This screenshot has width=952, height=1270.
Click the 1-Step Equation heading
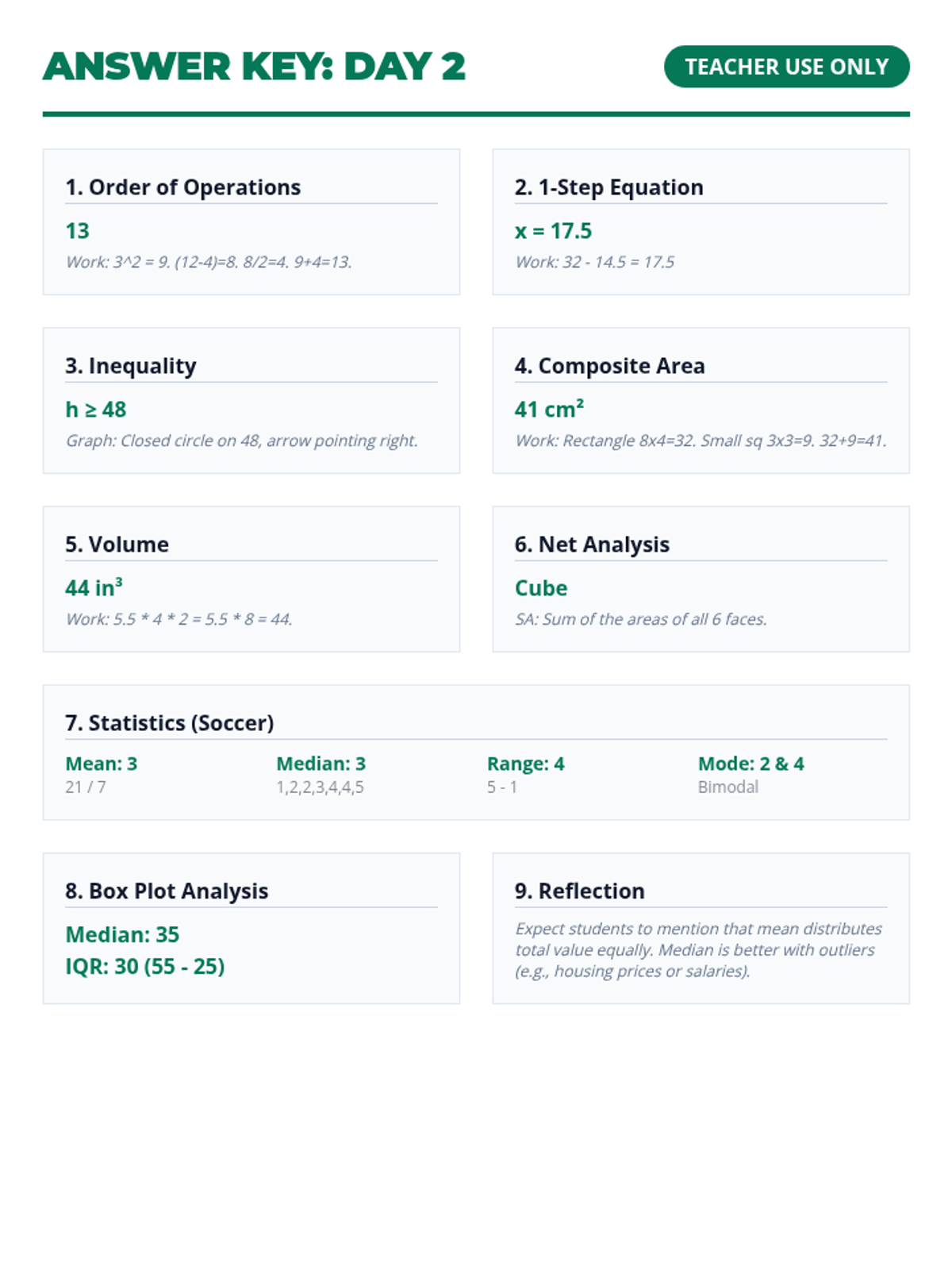[x=608, y=187]
